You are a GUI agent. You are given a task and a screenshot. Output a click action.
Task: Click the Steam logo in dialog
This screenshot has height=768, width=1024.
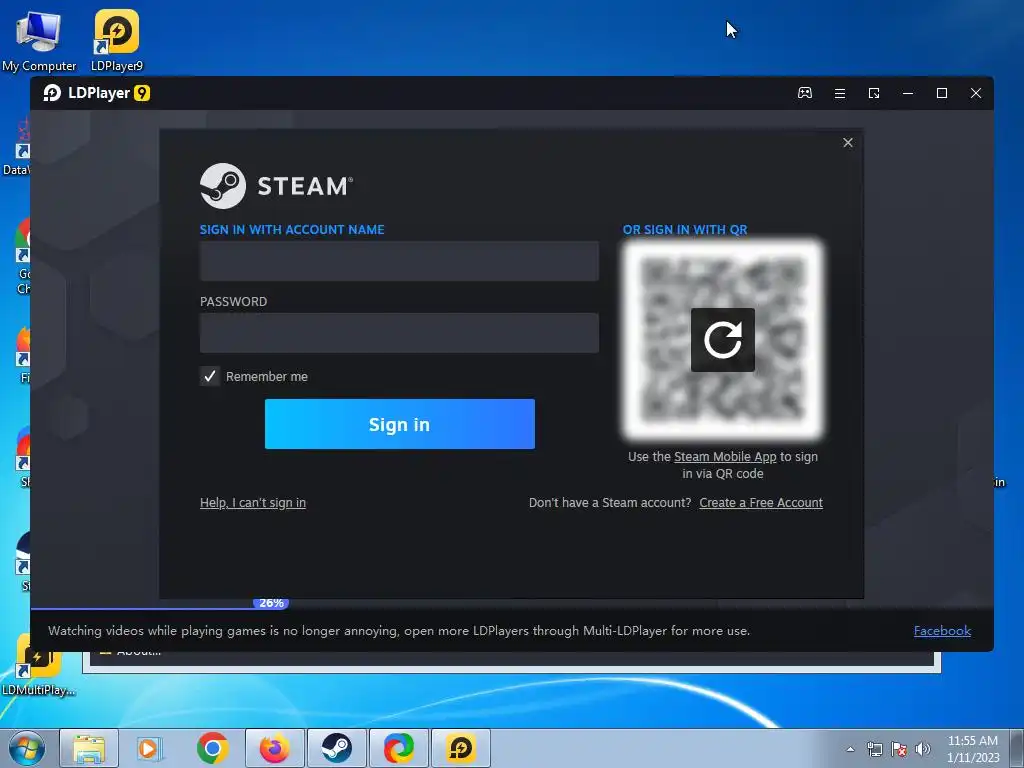(276, 186)
